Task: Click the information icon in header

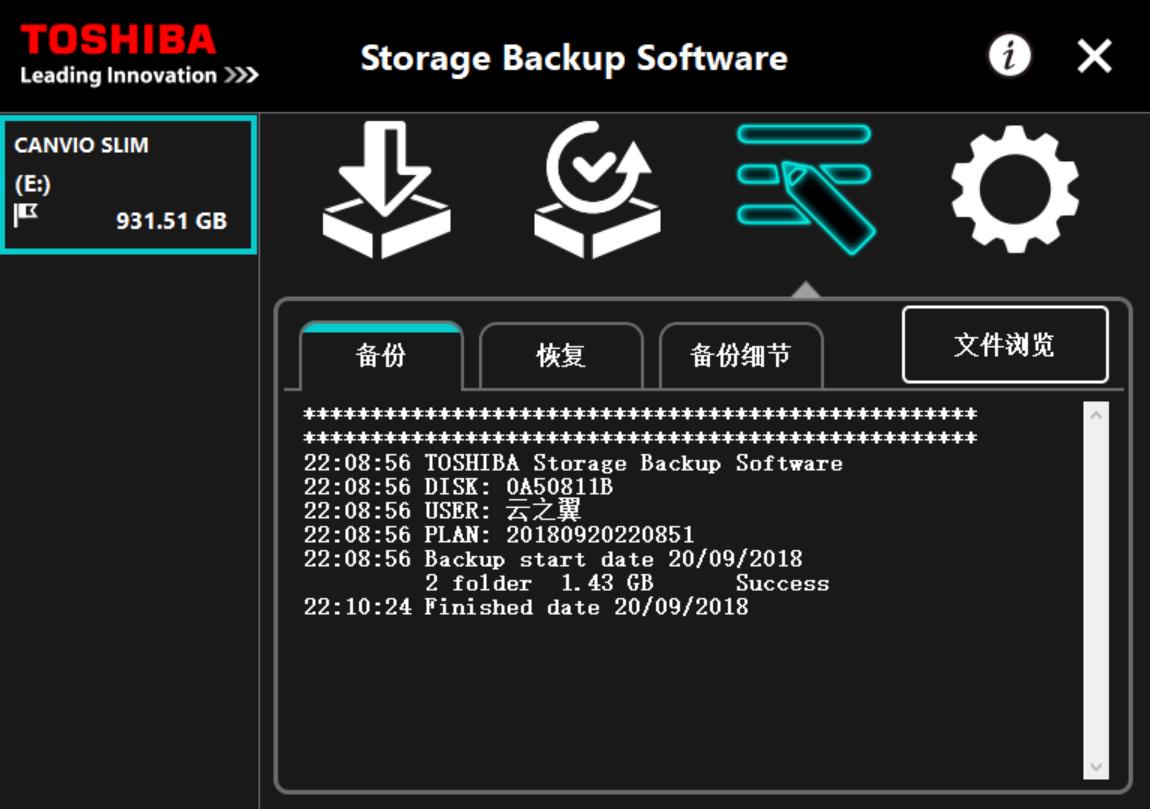Action: coord(1010,56)
